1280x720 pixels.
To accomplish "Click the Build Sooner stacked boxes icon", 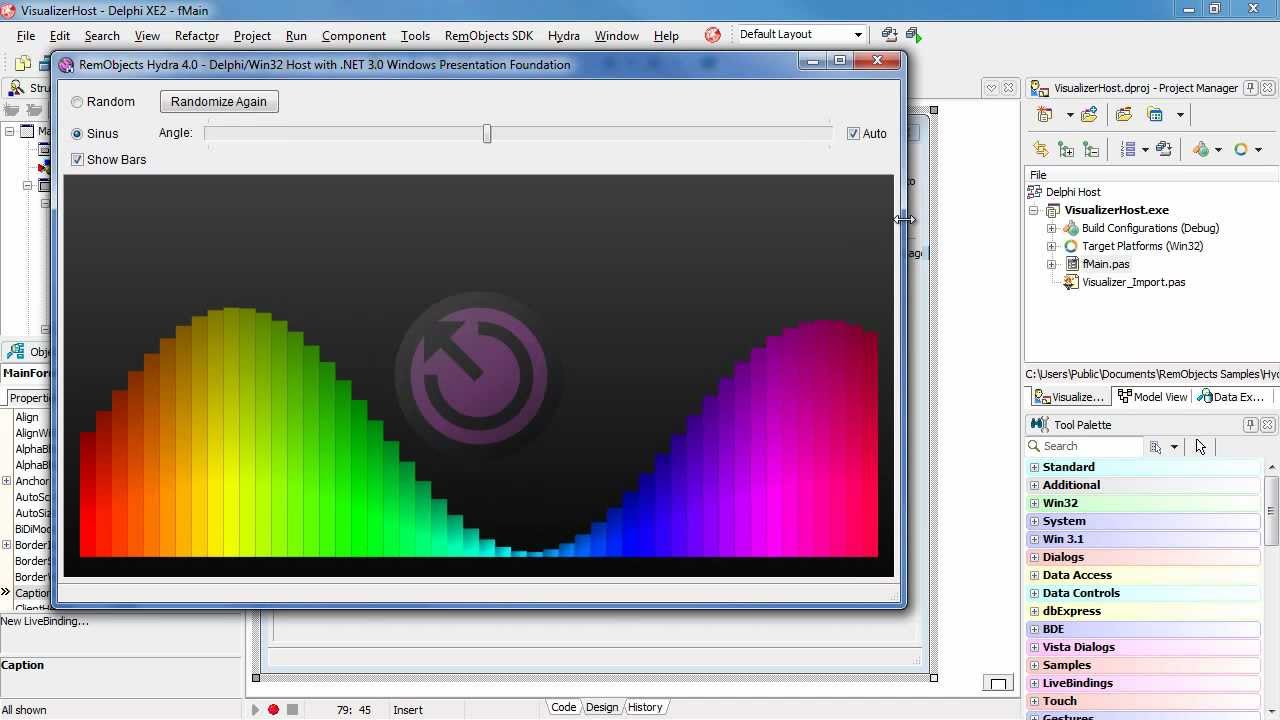I will [x=1163, y=150].
